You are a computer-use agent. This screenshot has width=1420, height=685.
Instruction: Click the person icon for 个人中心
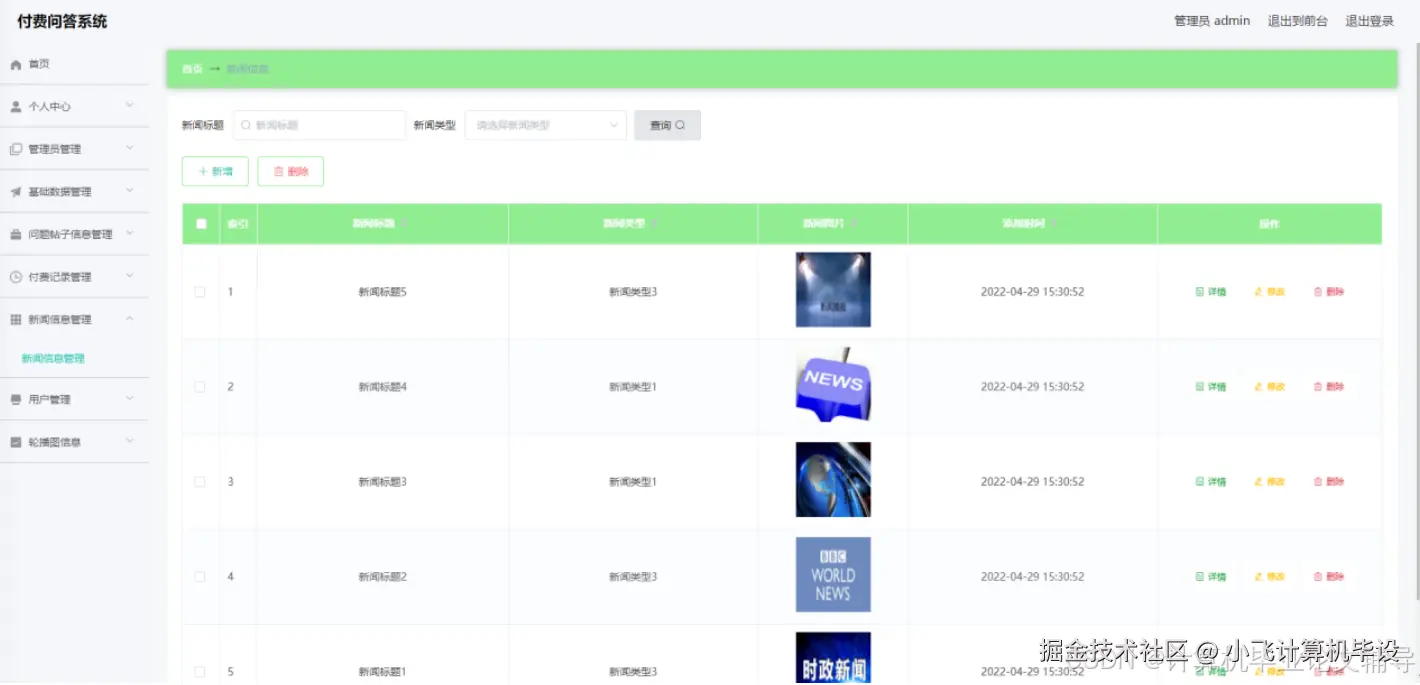16,106
